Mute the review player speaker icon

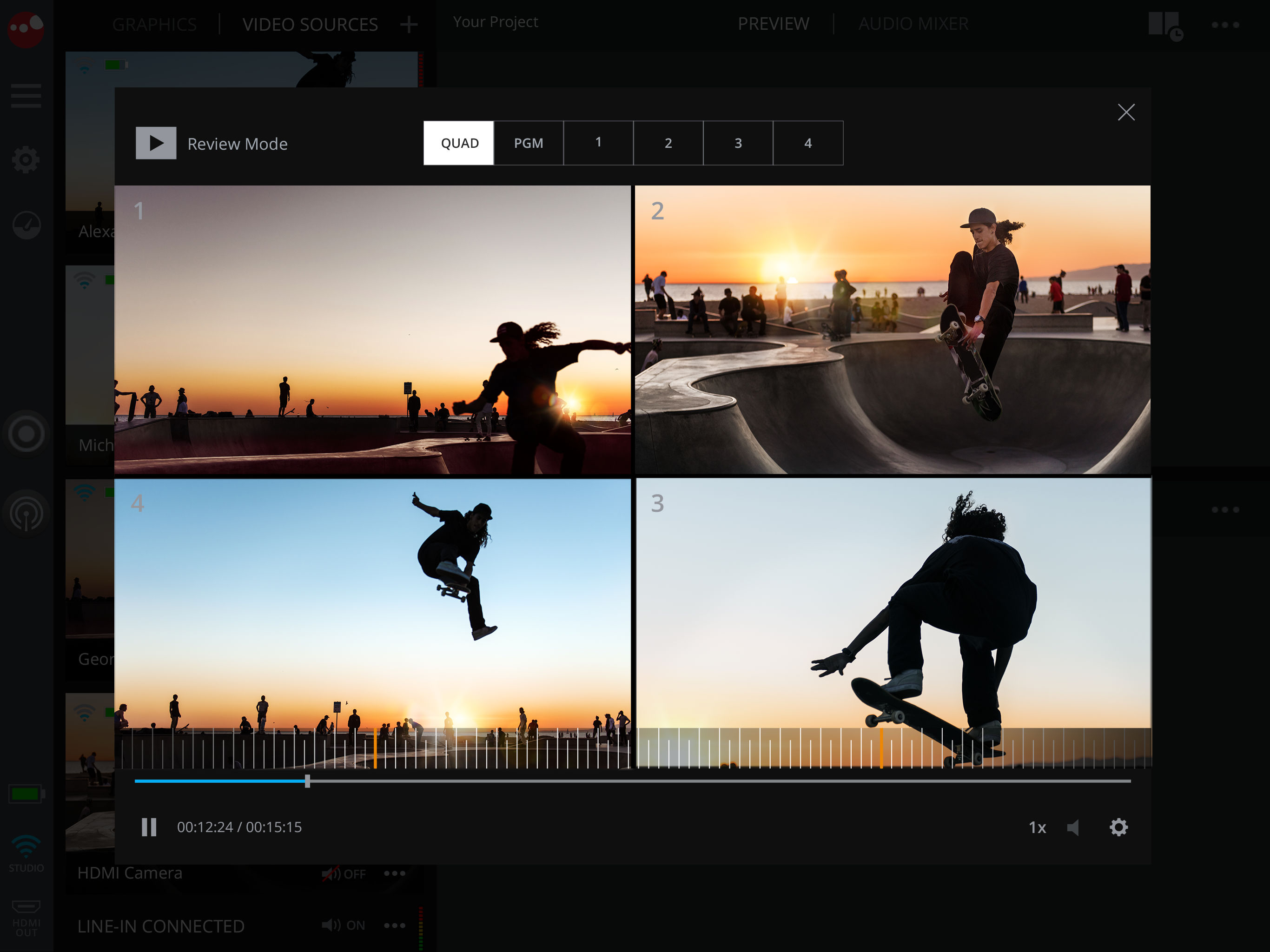[x=1073, y=827]
